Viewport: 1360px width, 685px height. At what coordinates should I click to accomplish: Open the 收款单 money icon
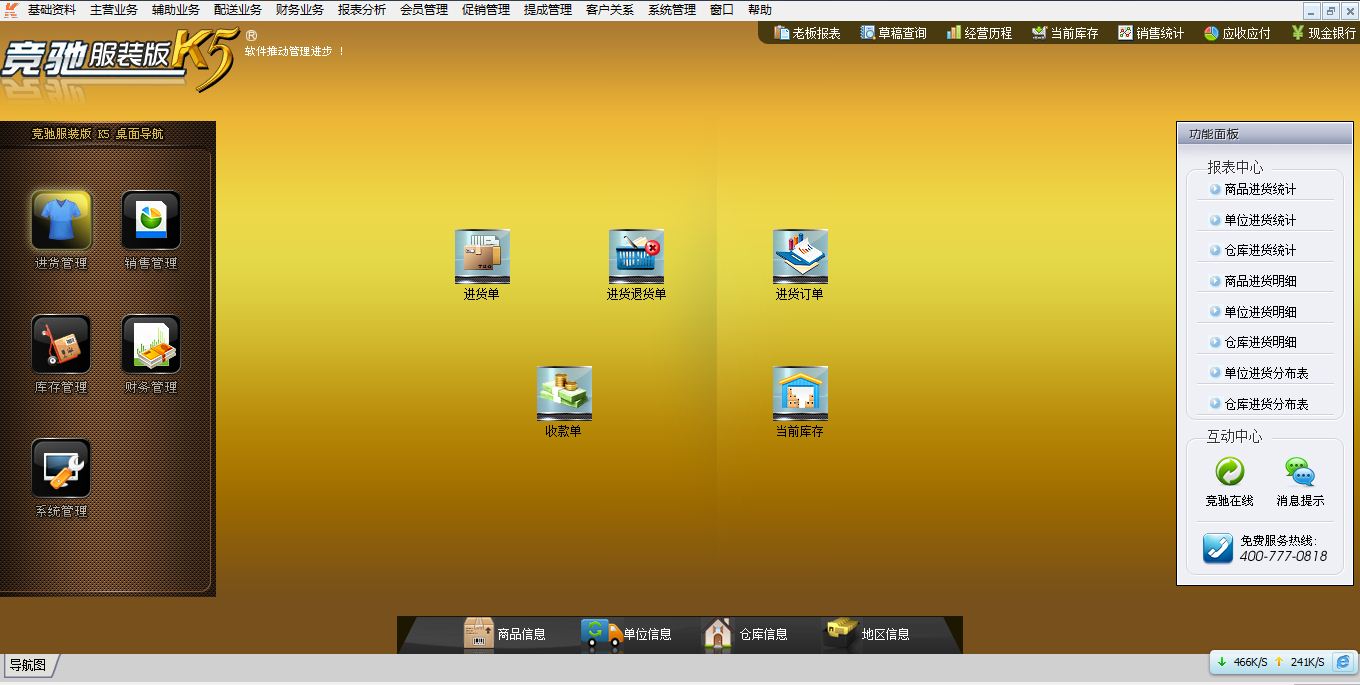click(x=564, y=393)
